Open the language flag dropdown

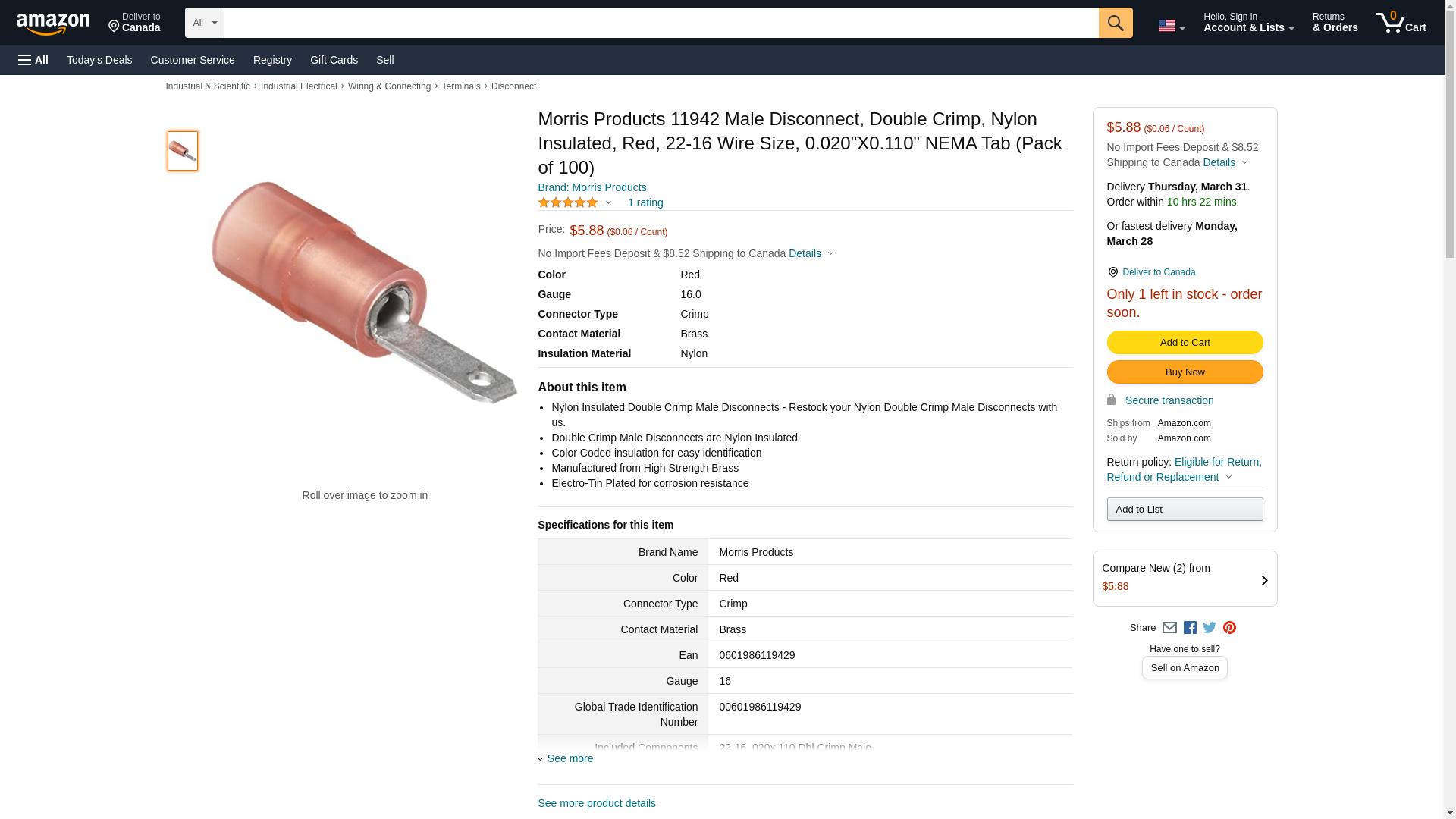coord(1171,26)
